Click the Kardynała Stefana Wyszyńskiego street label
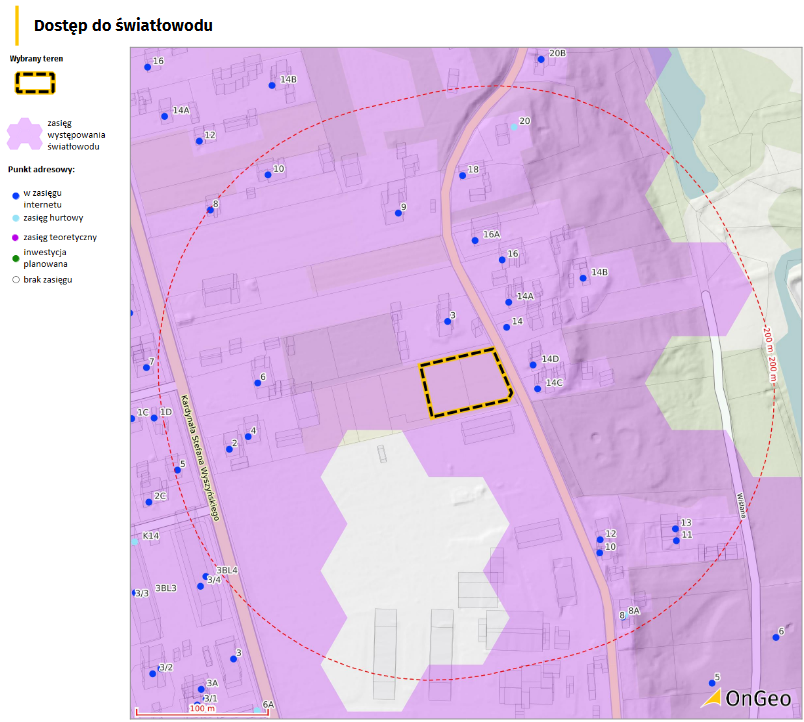Image resolution: width=804 pixels, height=722 pixels. [x=200, y=455]
